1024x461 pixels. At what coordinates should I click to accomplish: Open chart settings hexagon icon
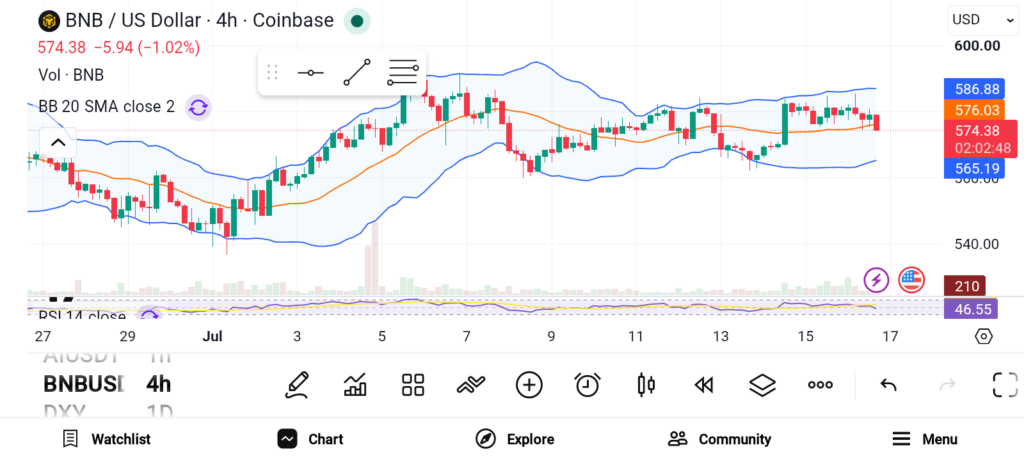coord(984,336)
